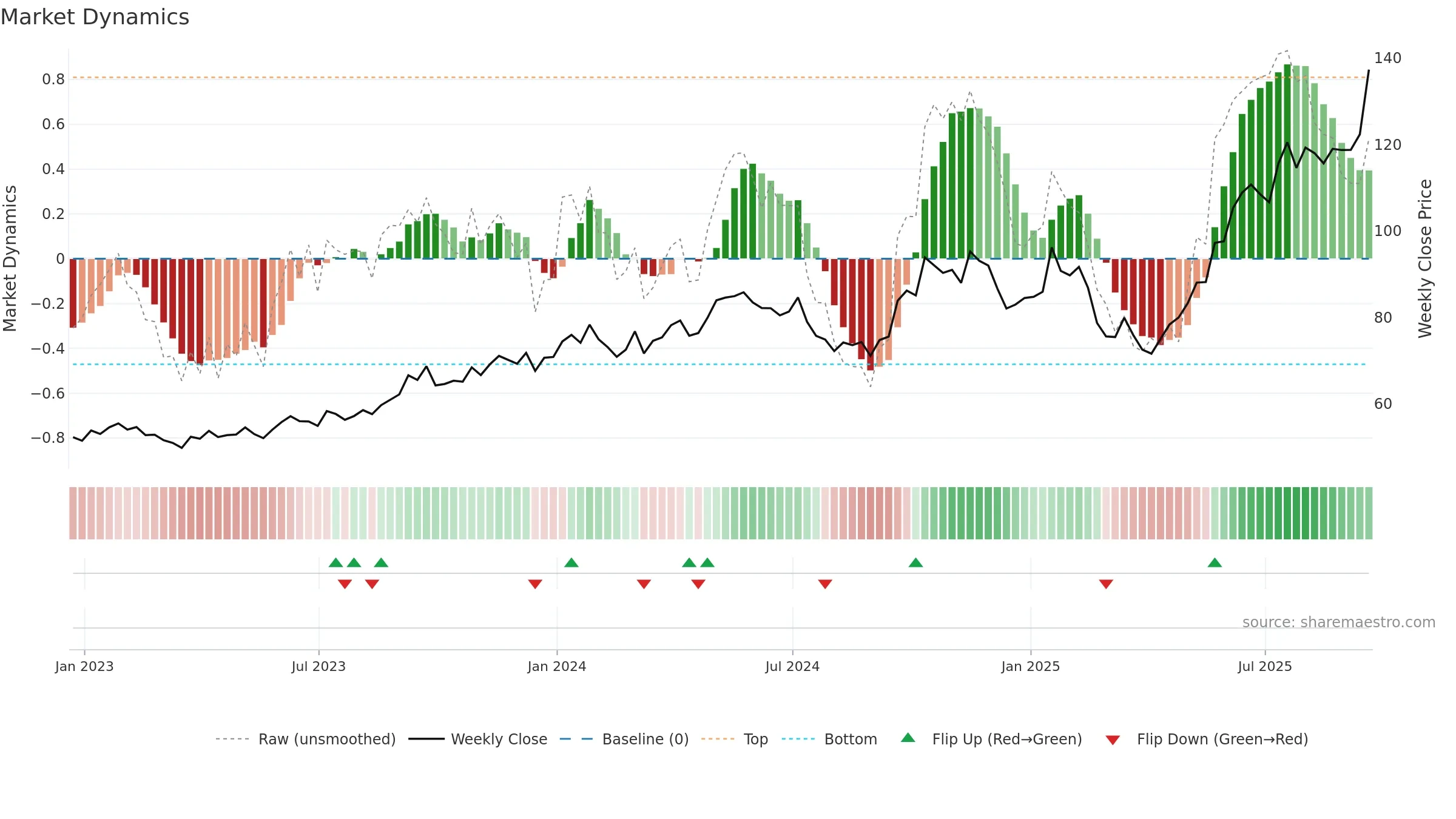This screenshot has height=819, width=1456.
Task: Toggle the Flip Up (Red→Green) legend entry
Action: tap(991, 739)
